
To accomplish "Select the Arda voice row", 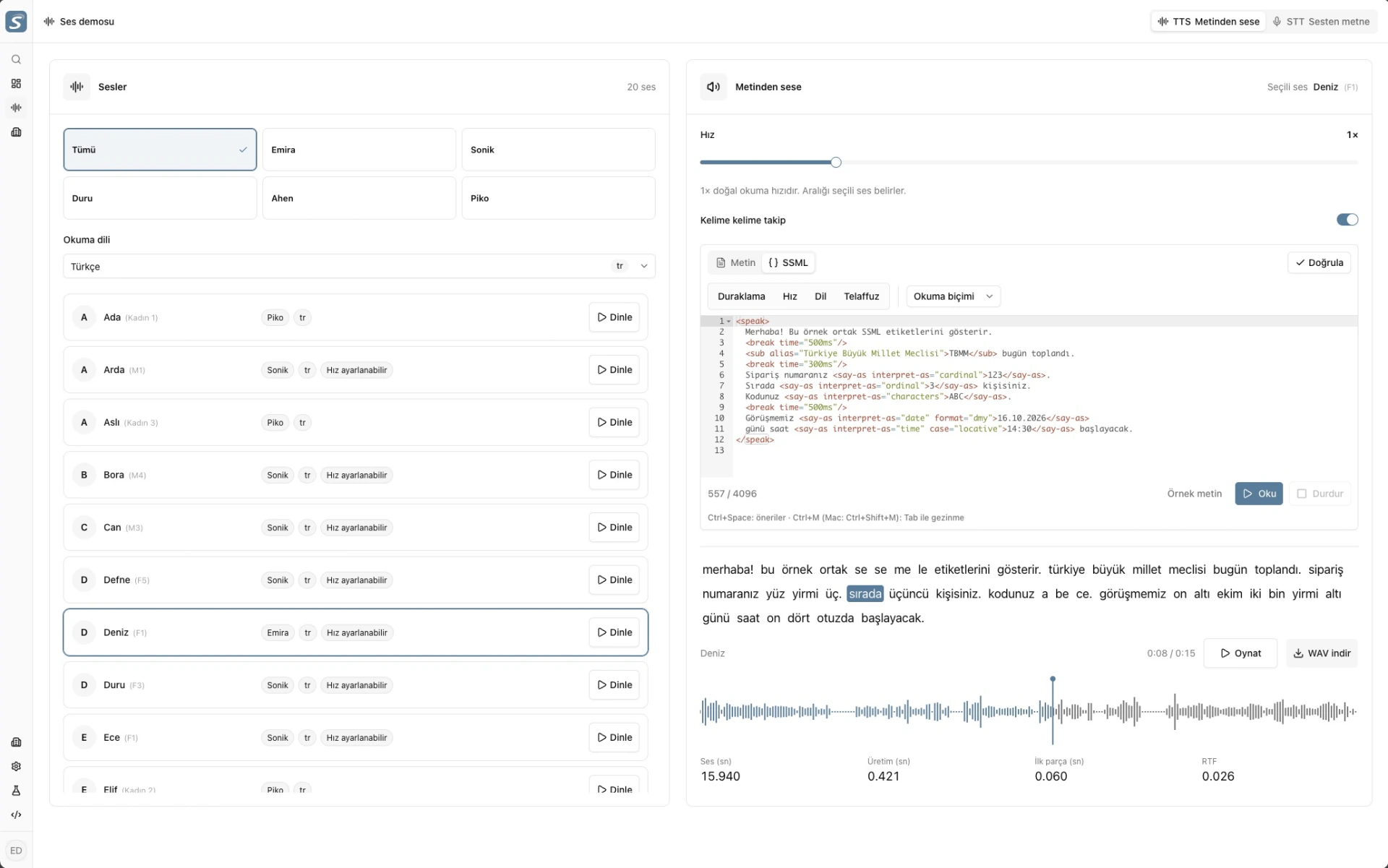I will coord(355,370).
